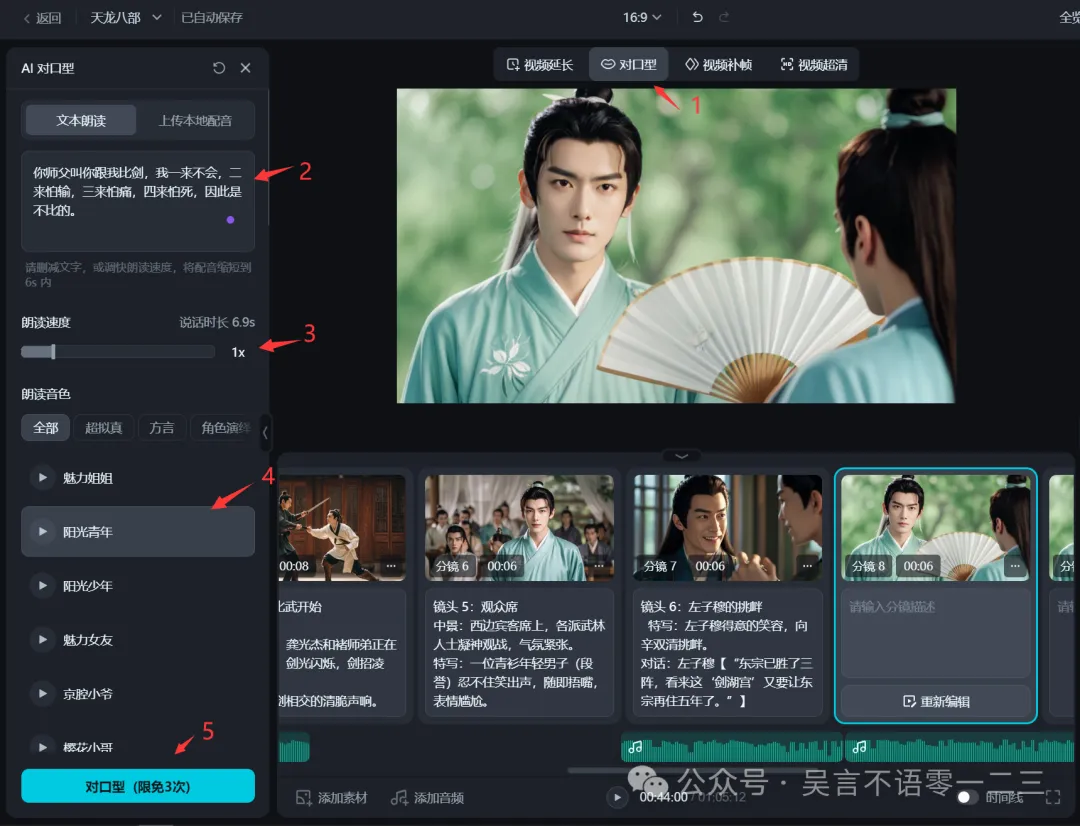
Task: Click the main video preview image
Action: (676, 245)
